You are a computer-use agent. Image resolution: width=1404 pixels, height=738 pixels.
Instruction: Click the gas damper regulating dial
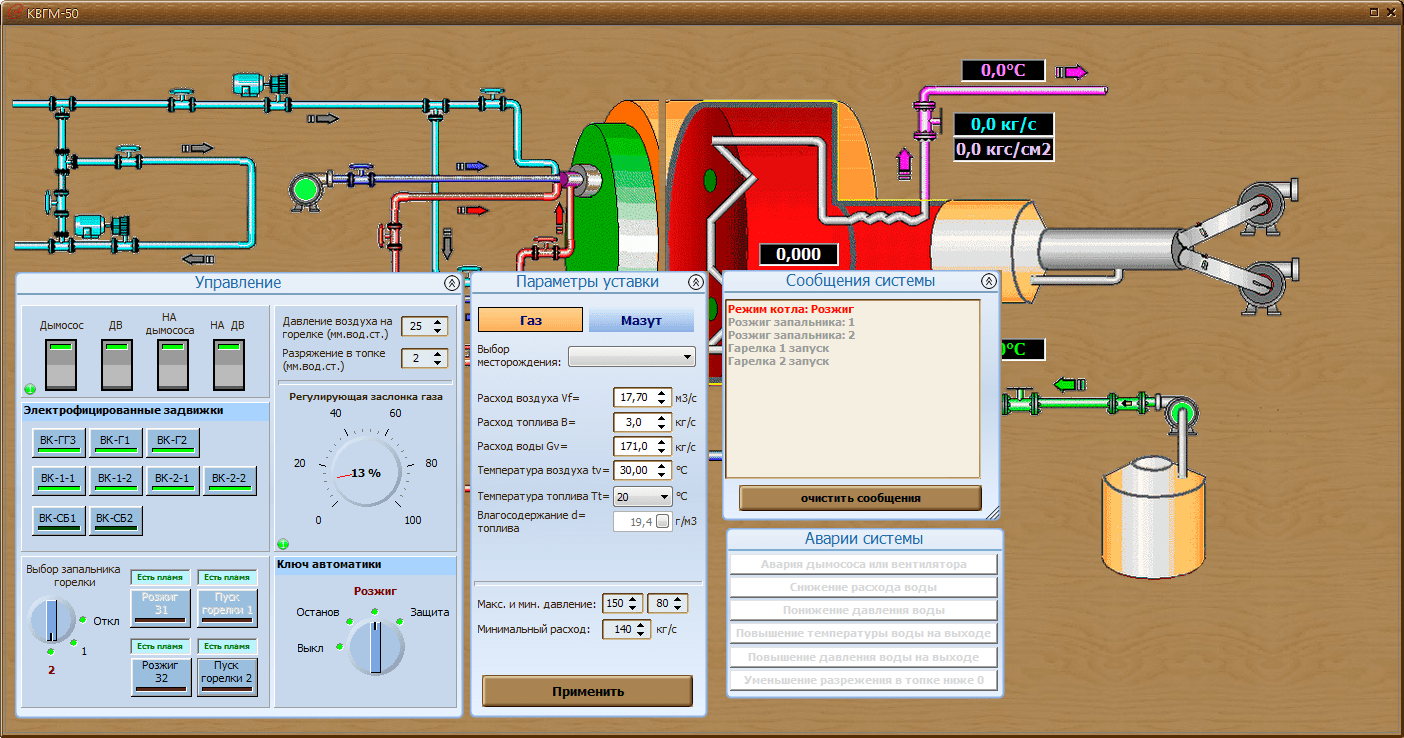[x=365, y=472]
